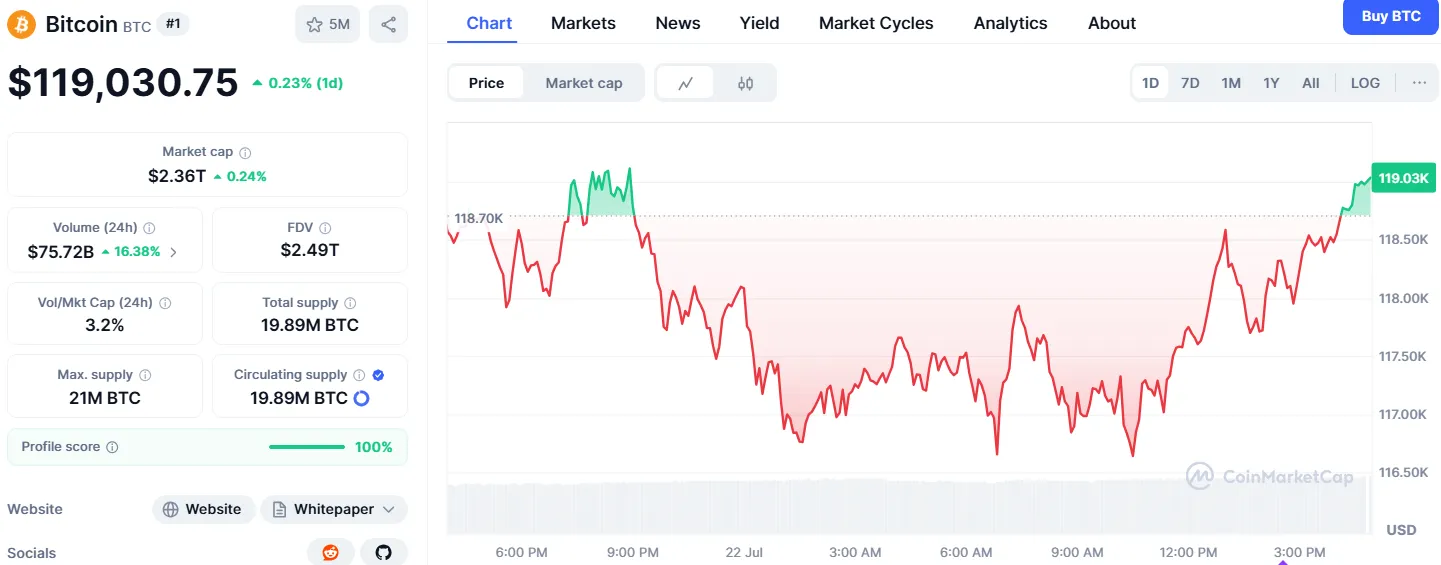The width and height of the screenshot is (1441, 565).
Task: Enable LOG scale on chart
Action: [1365, 83]
